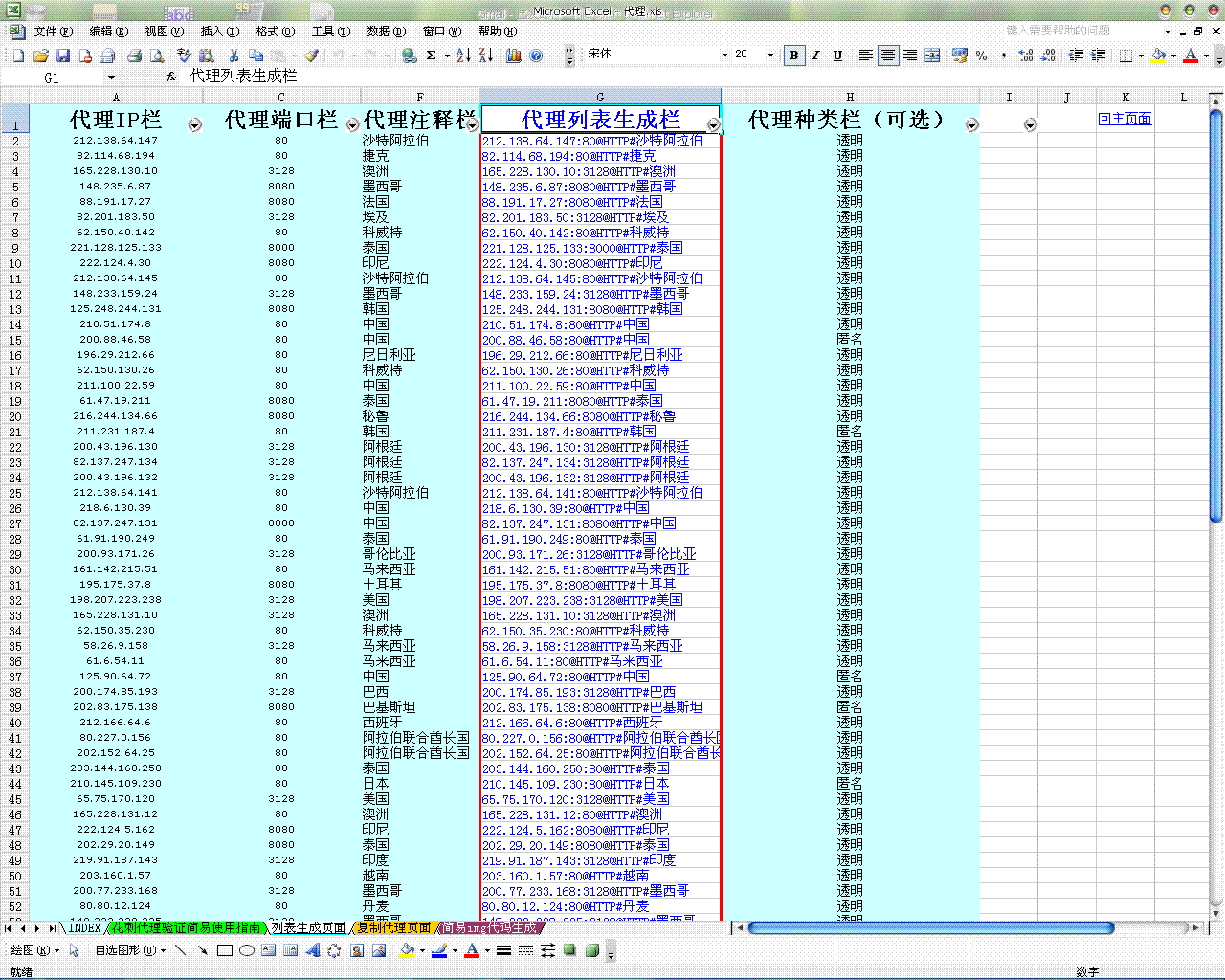Click the Merge and Center icon

933,56
